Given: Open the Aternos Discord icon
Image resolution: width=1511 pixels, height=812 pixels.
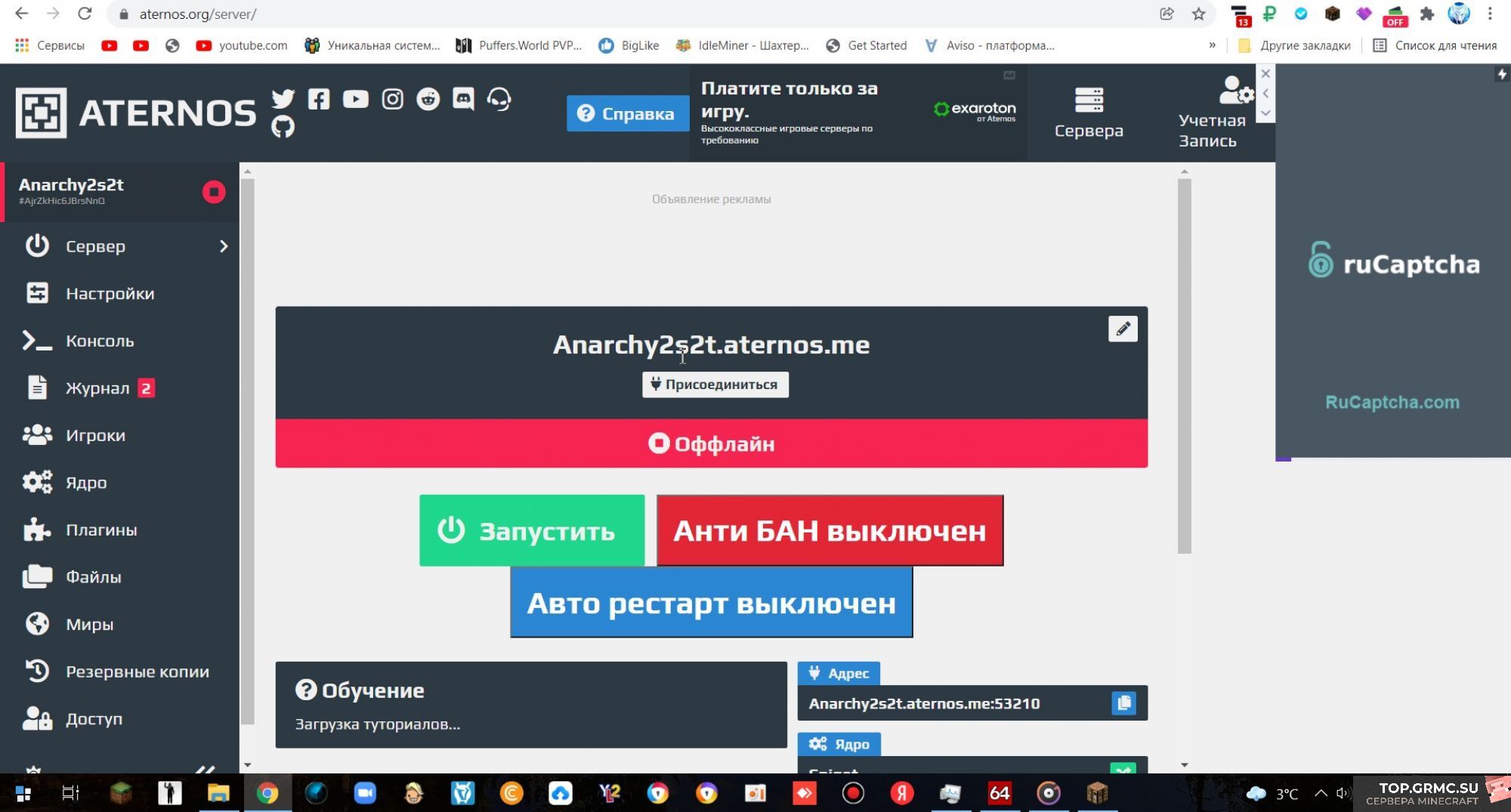Looking at the screenshot, I should point(463,99).
